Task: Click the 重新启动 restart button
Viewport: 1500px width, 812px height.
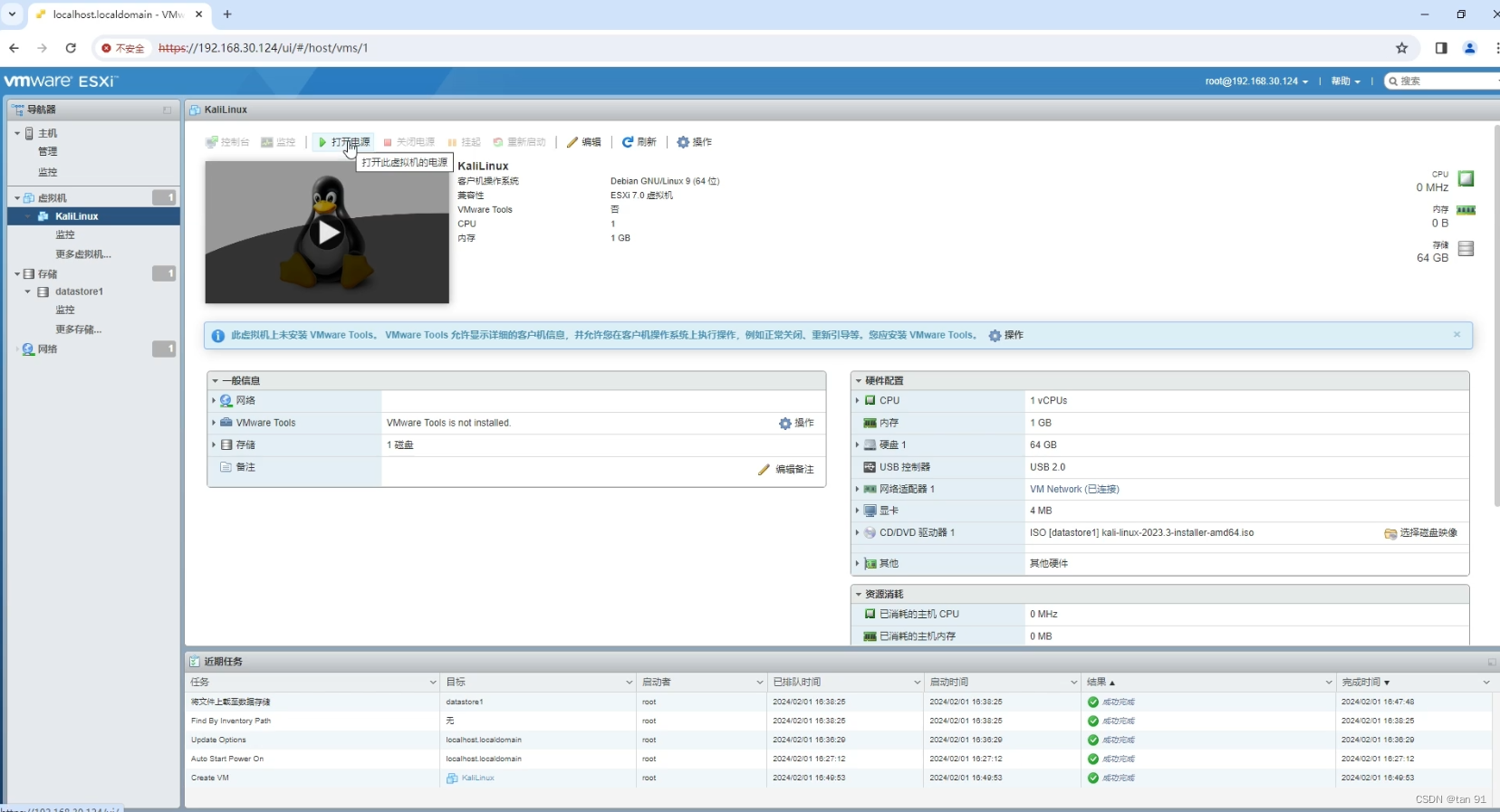Action: pyautogui.click(x=519, y=142)
